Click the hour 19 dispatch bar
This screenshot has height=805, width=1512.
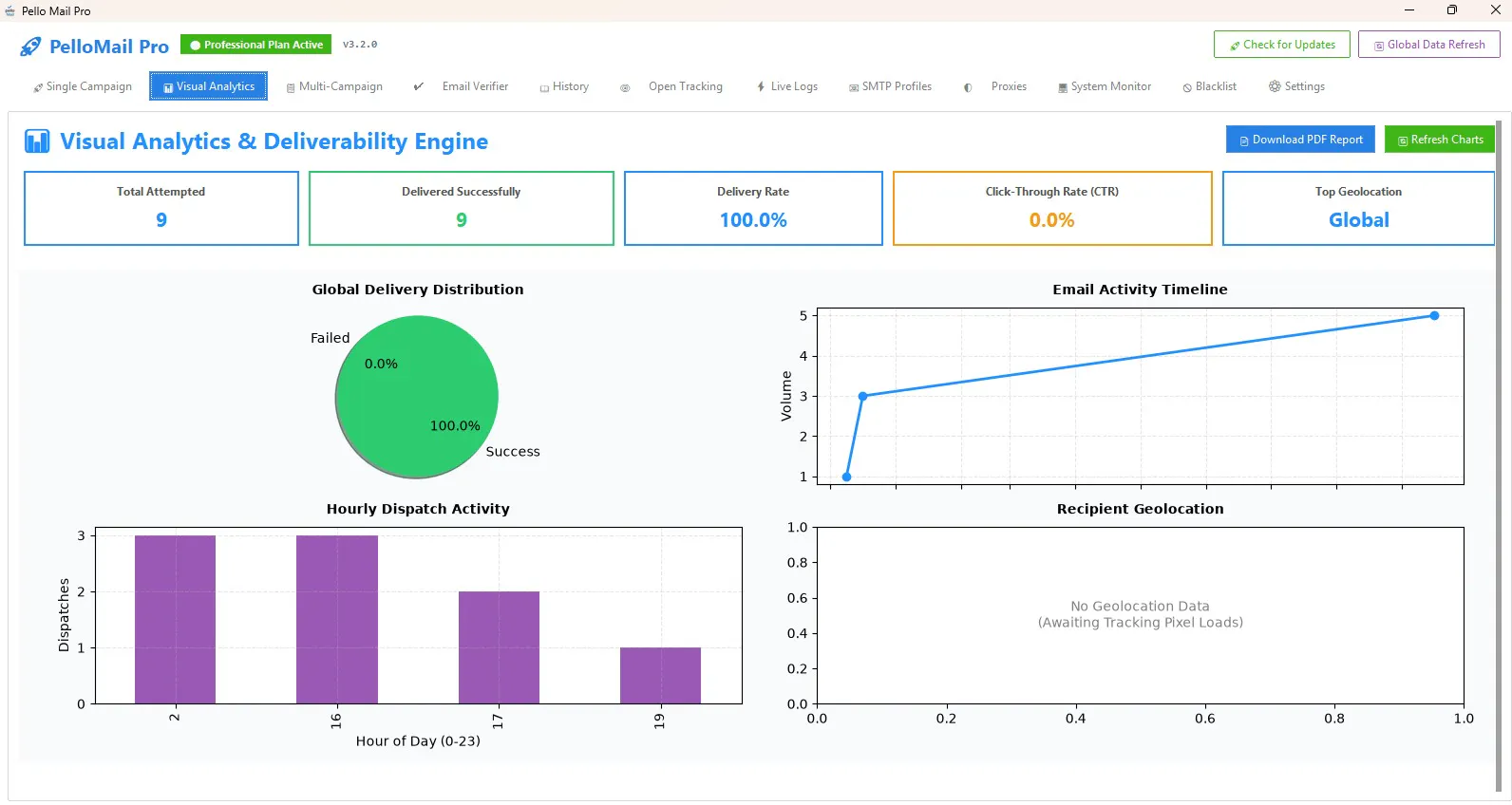tap(660, 676)
